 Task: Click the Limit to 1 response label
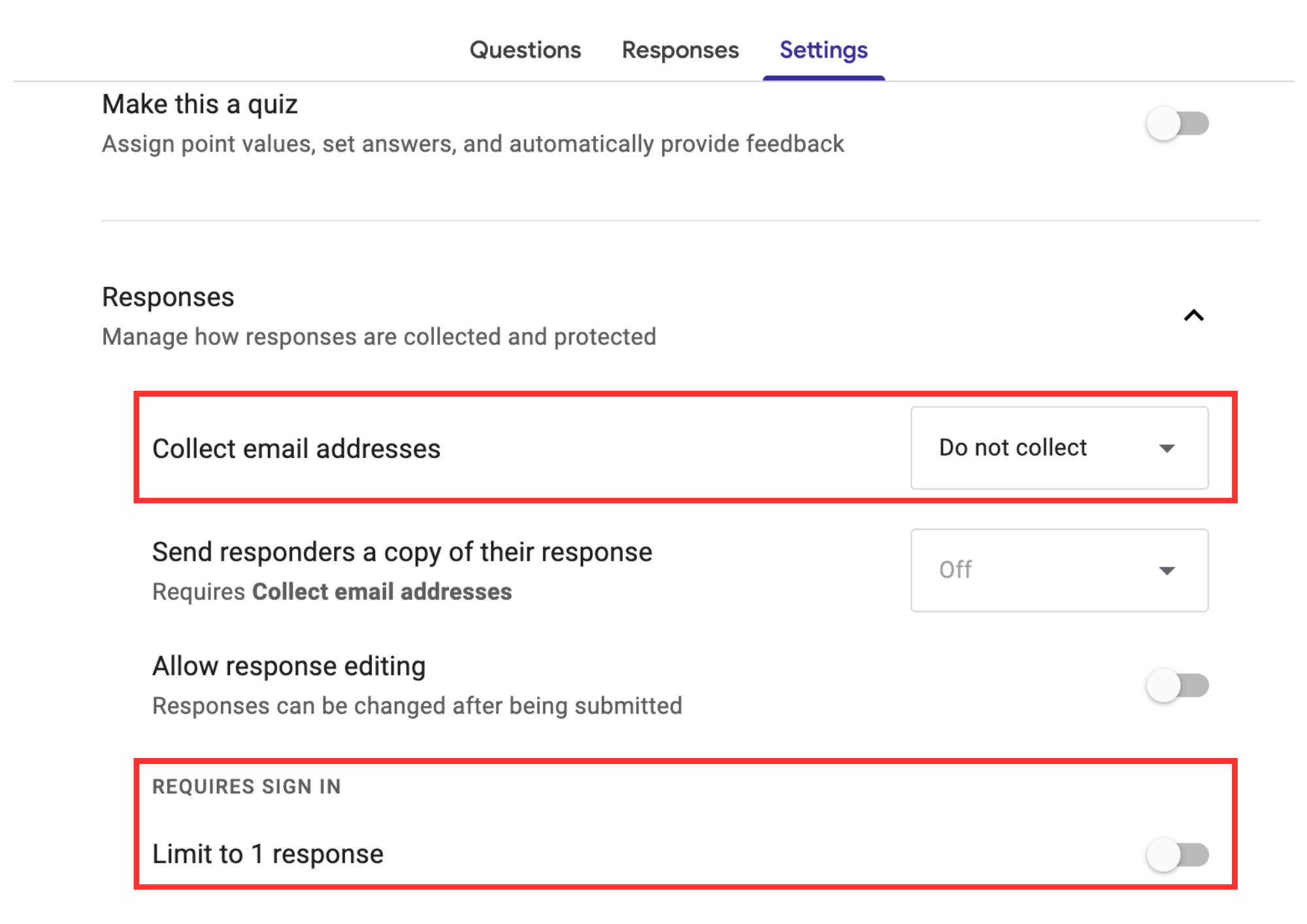point(268,854)
